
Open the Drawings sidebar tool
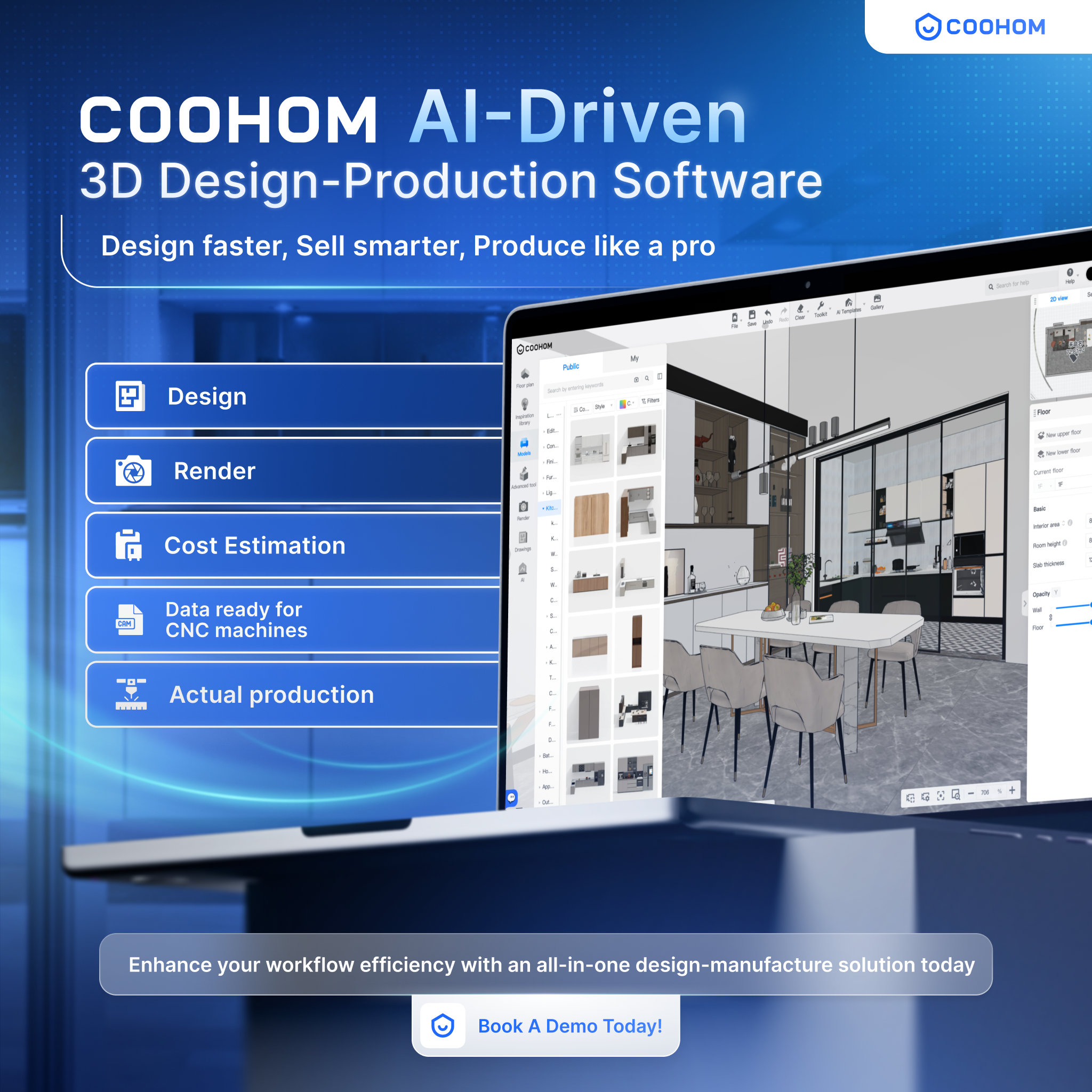(x=523, y=541)
